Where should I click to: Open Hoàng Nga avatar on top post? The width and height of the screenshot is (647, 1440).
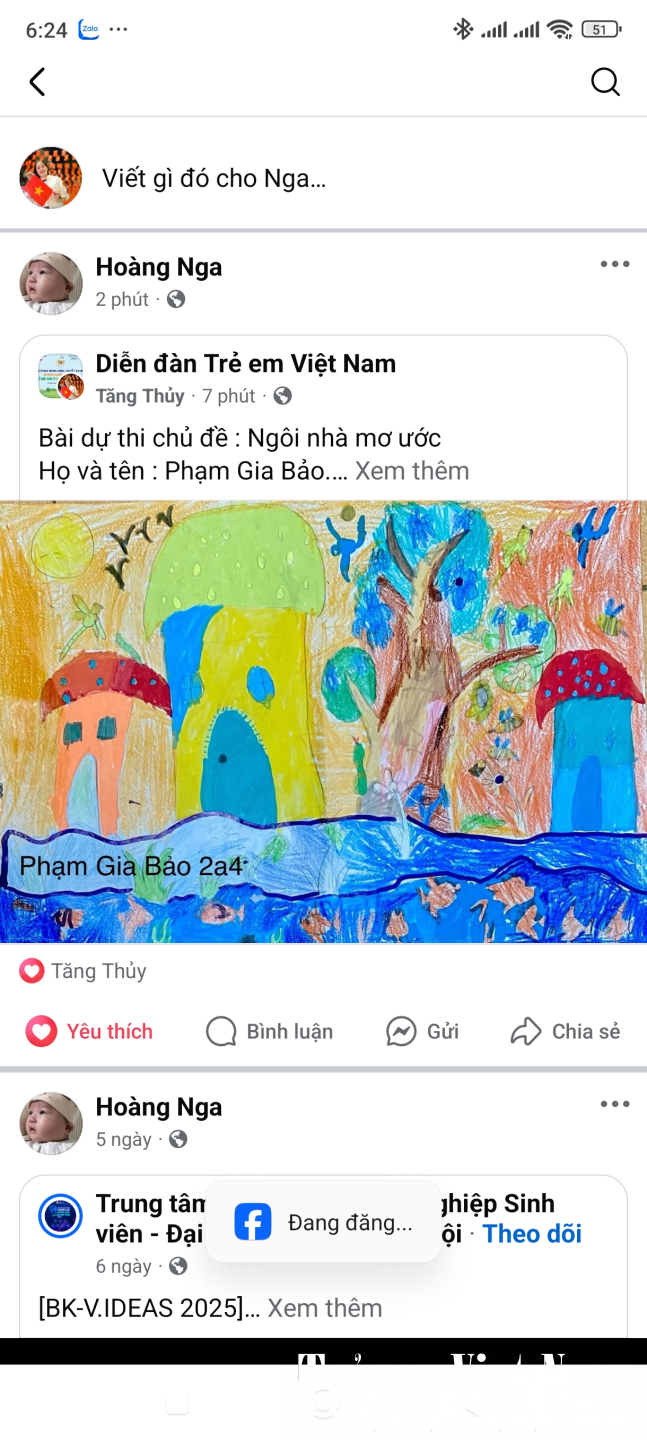point(51,283)
